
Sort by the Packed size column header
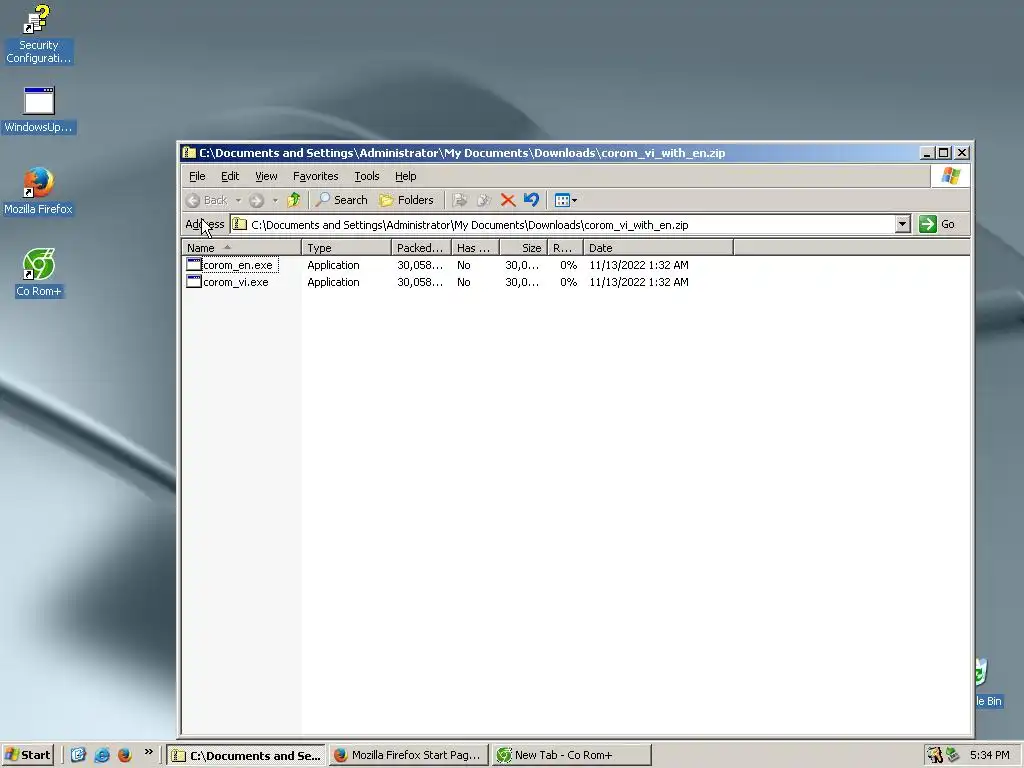coord(421,248)
